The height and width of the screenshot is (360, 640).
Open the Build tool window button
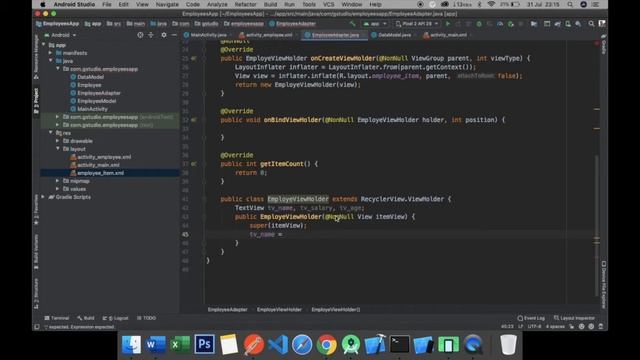(85, 318)
